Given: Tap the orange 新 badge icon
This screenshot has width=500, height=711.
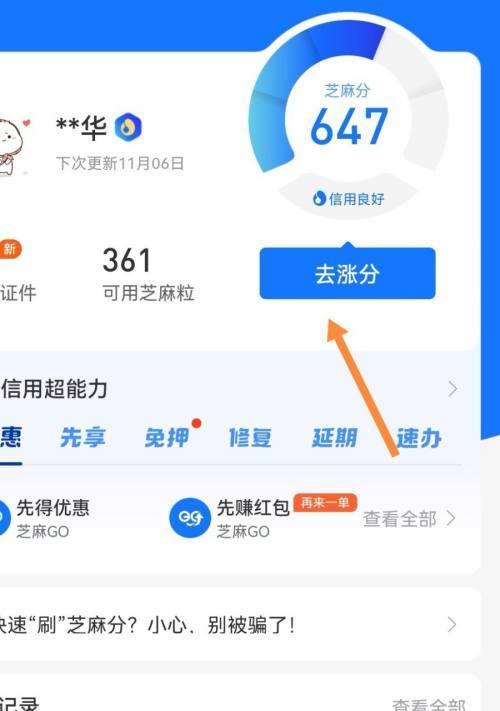Looking at the screenshot, I should click(x=10, y=249).
